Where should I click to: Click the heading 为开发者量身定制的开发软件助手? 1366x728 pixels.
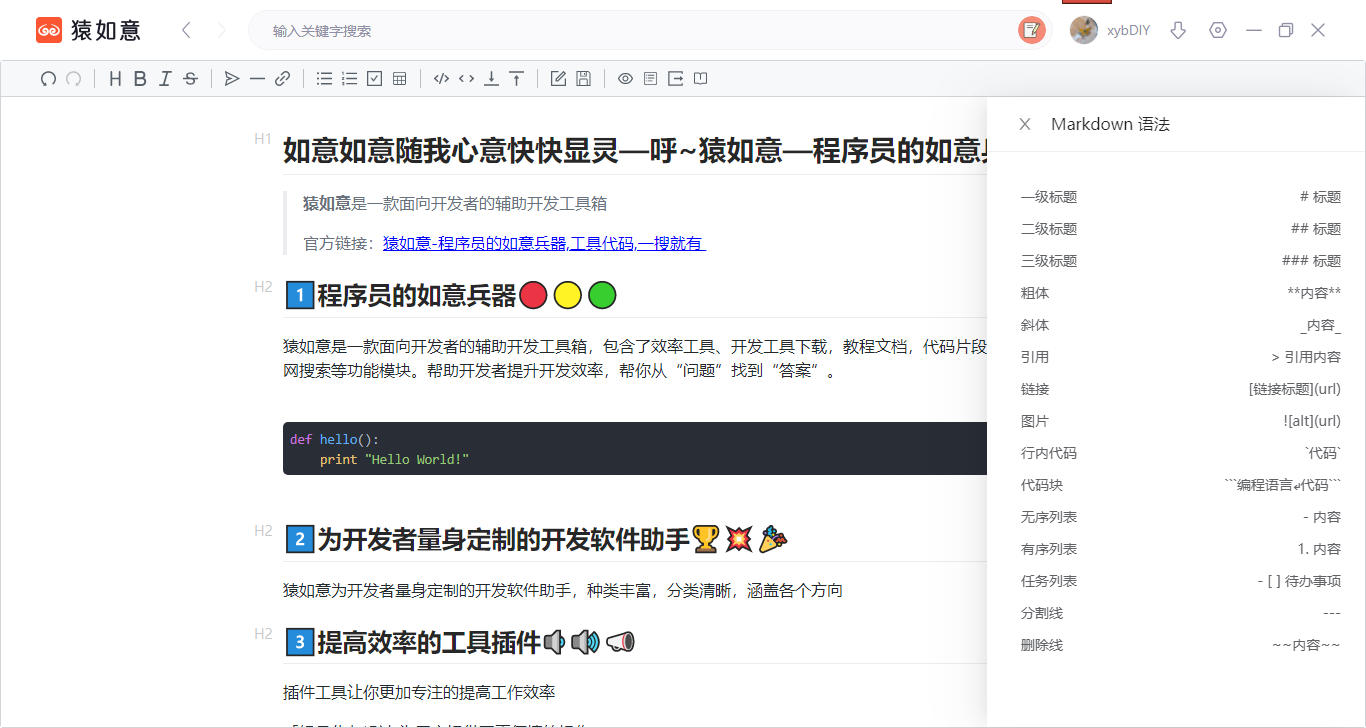(x=503, y=540)
